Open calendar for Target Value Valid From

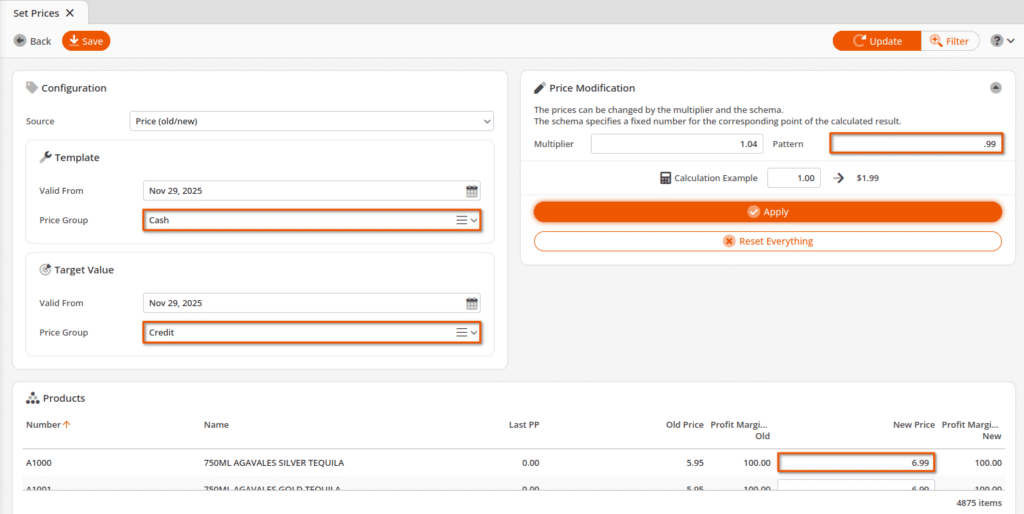[x=472, y=303]
